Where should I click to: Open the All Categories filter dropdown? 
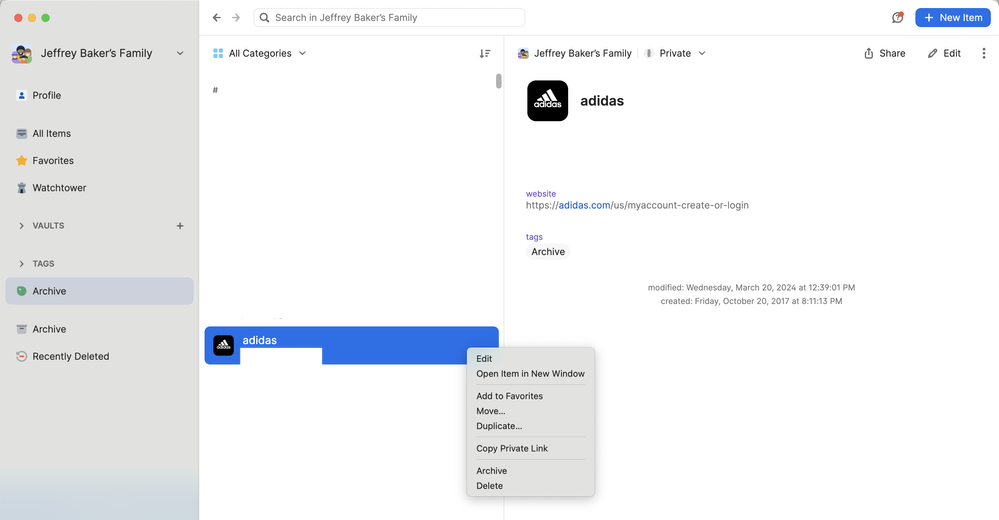tap(260, 54)
